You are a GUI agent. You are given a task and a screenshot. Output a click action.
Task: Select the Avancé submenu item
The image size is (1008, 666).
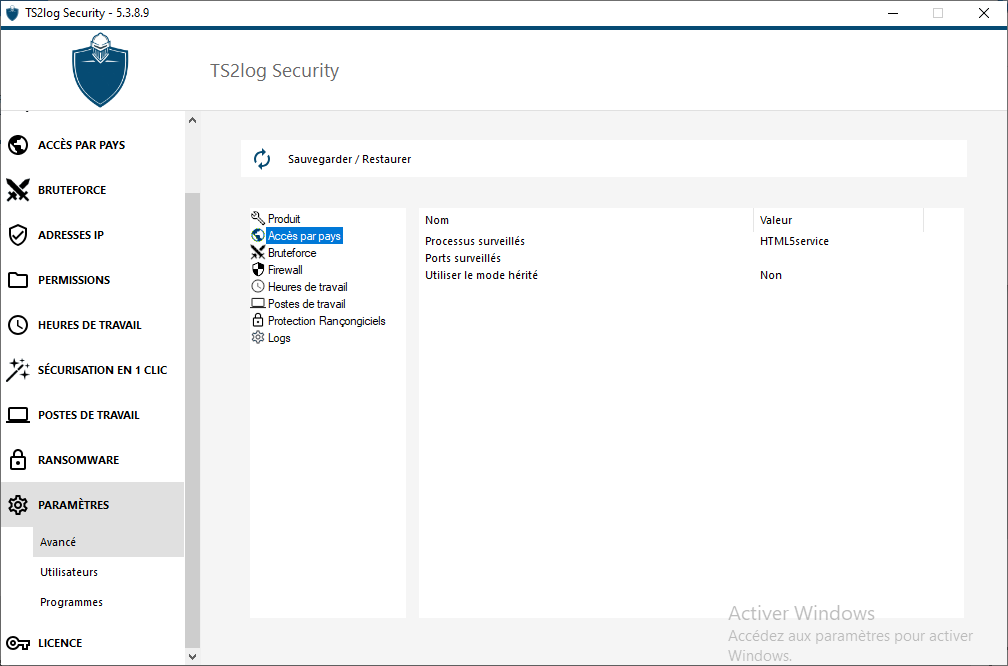(108, 542)
